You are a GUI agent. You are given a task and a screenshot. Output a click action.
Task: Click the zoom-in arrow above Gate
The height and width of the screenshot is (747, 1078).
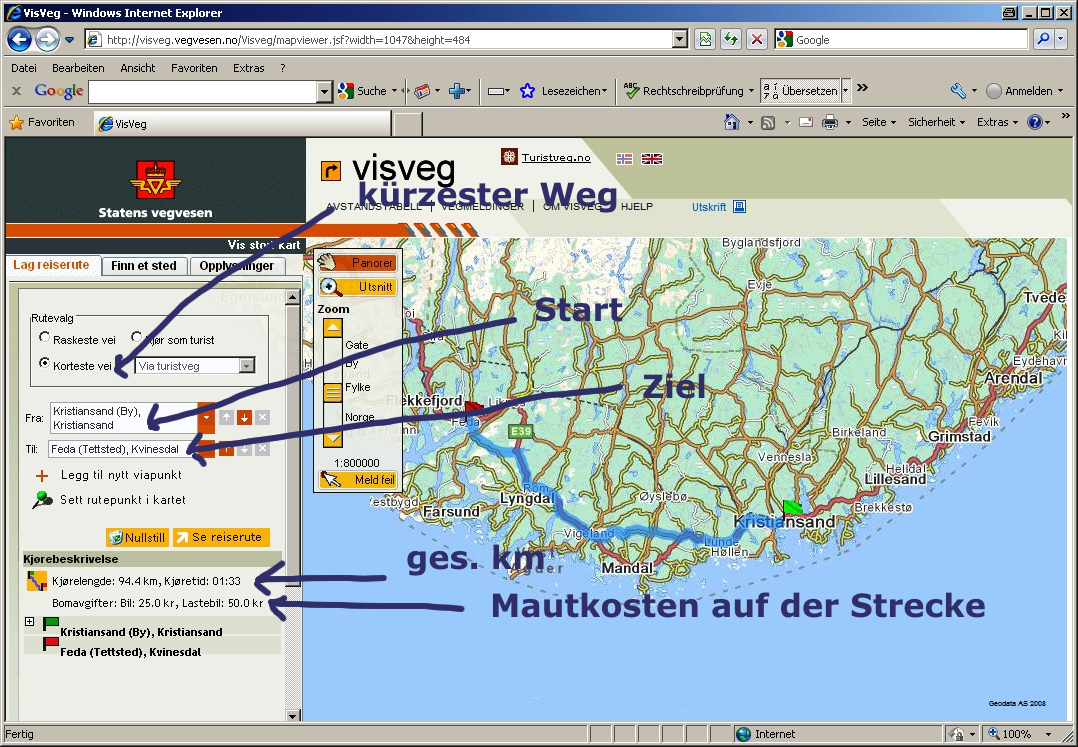[333, 328]
